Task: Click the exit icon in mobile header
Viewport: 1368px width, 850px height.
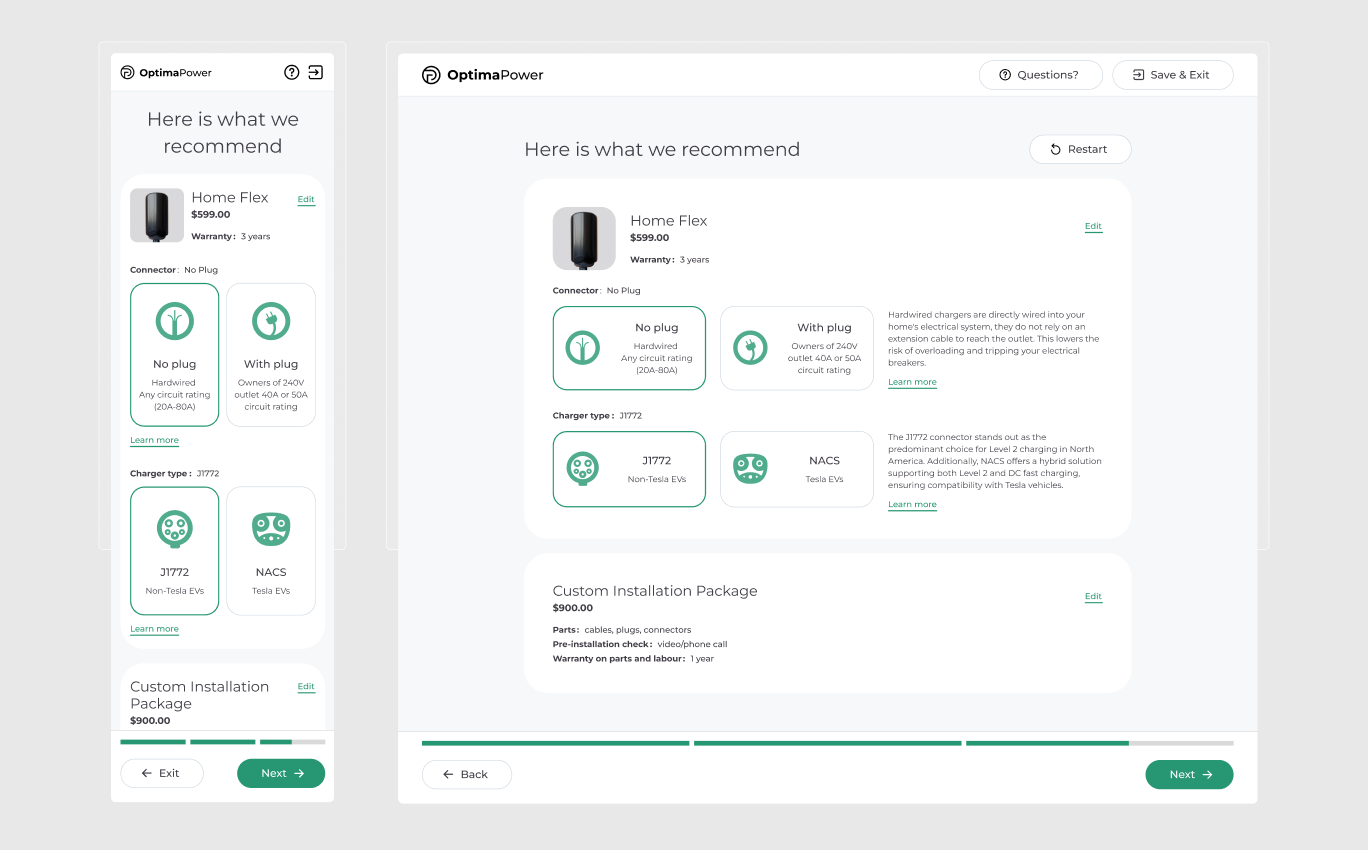Action: click(316, 72)
